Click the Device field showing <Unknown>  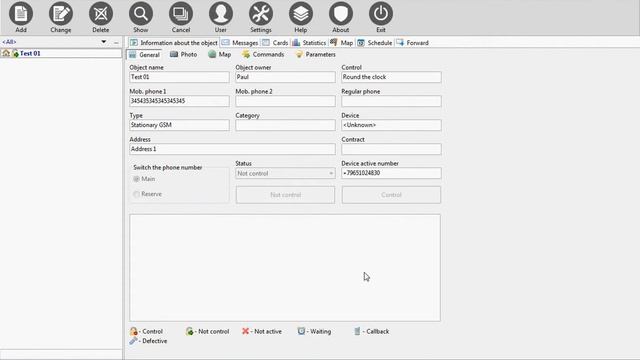coord(391,125)
